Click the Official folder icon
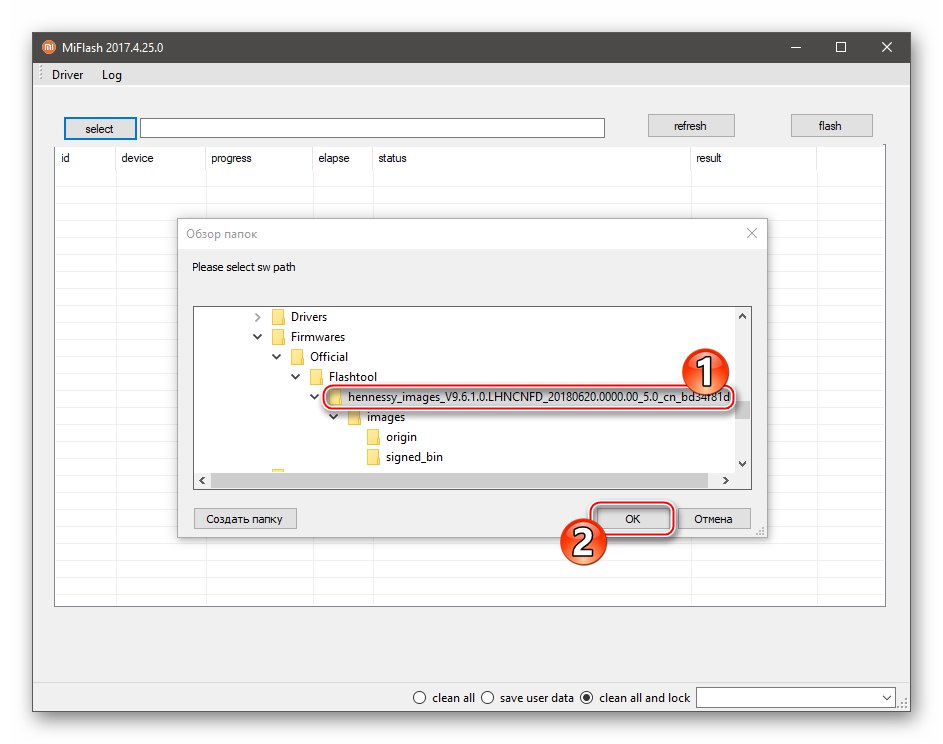This screenshot has width=943, height=744. (x=297, y=357)
